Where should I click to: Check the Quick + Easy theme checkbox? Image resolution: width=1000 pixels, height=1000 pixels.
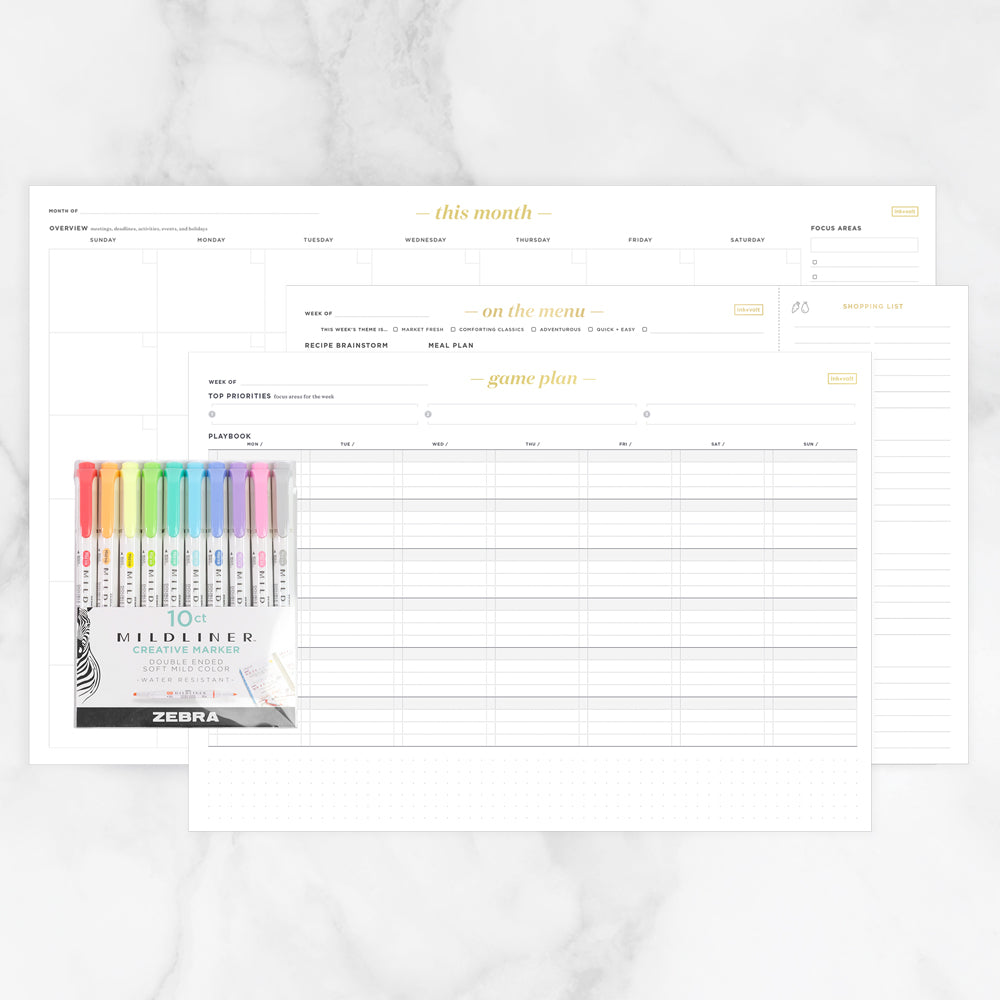point(591,329)
